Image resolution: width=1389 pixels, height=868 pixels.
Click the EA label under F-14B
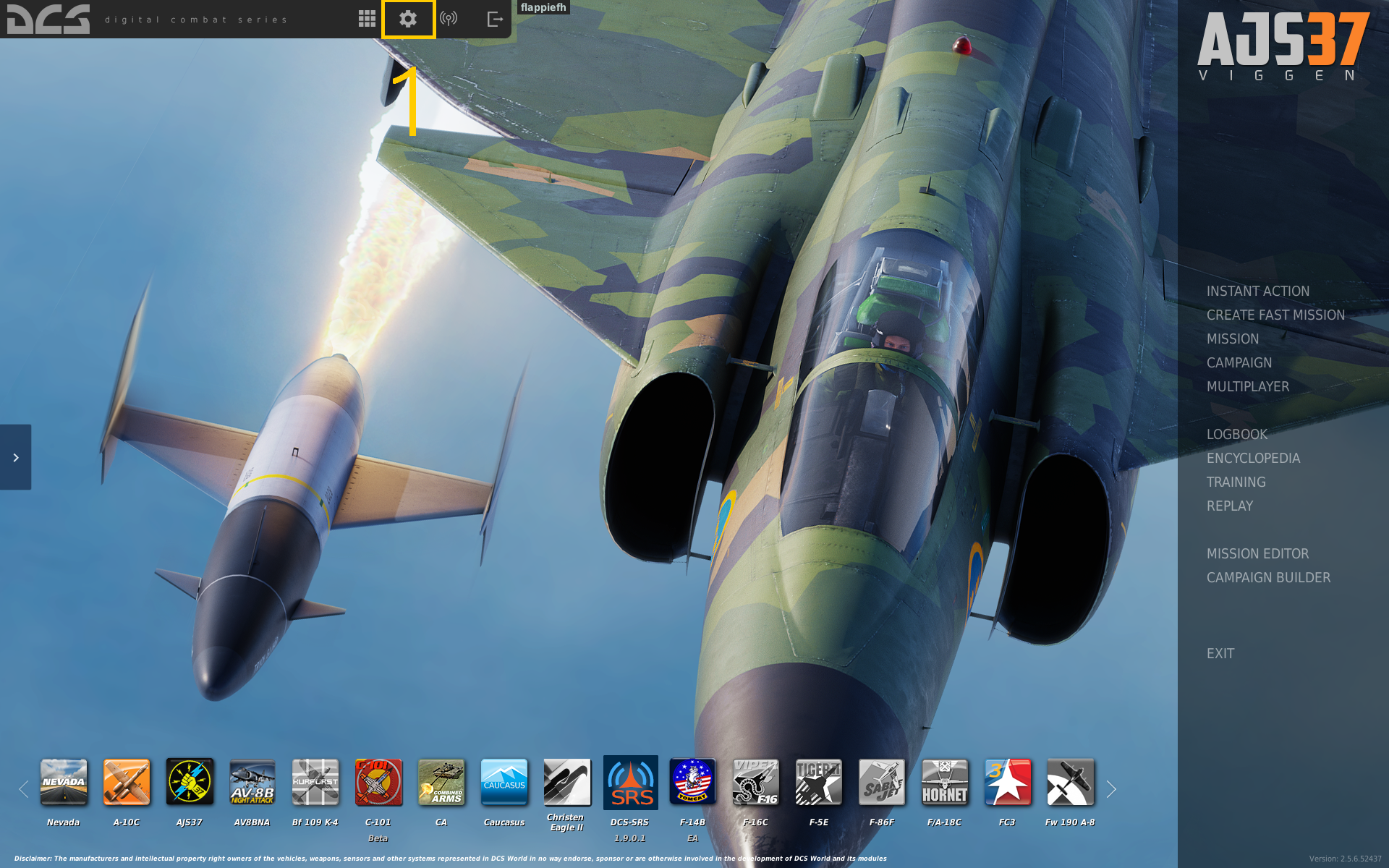click(693, 838)
